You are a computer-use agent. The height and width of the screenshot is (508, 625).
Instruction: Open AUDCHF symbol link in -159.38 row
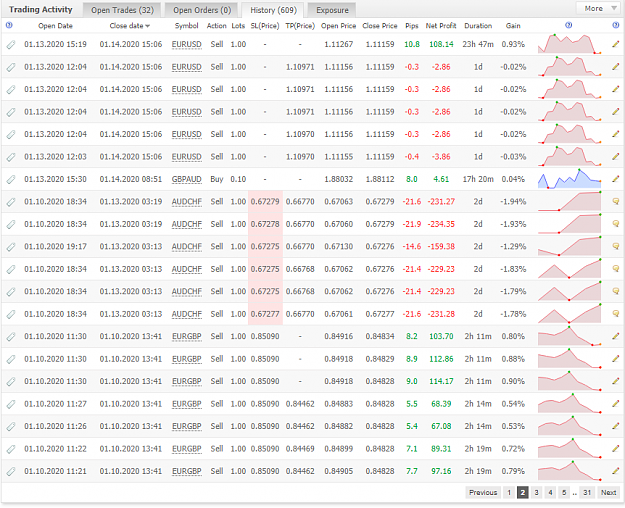[187, 247]
